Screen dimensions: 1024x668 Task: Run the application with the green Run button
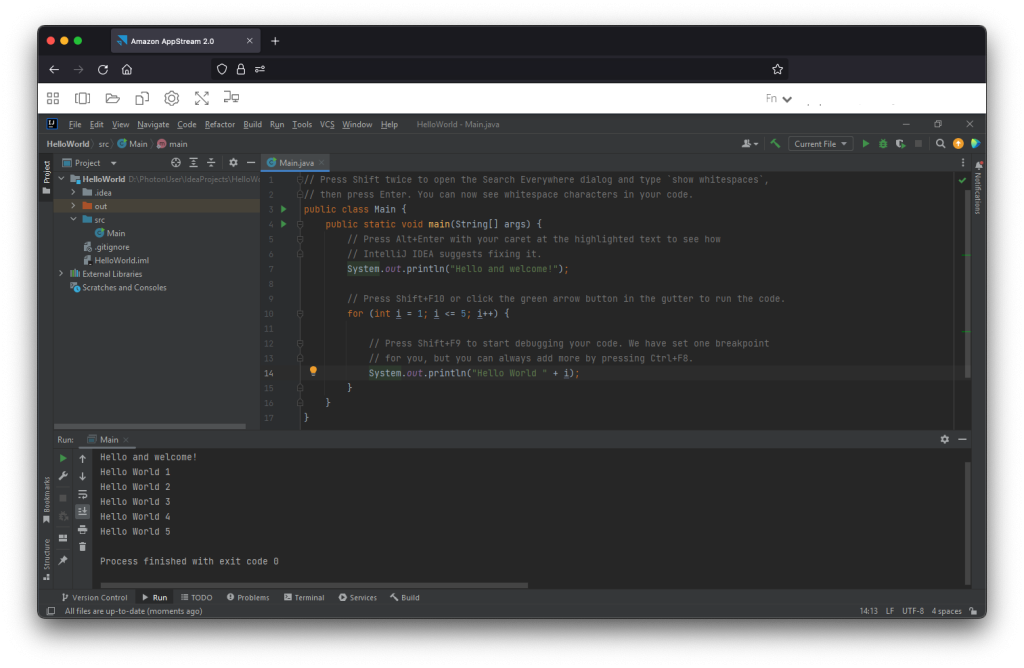[x=865, y=143]
